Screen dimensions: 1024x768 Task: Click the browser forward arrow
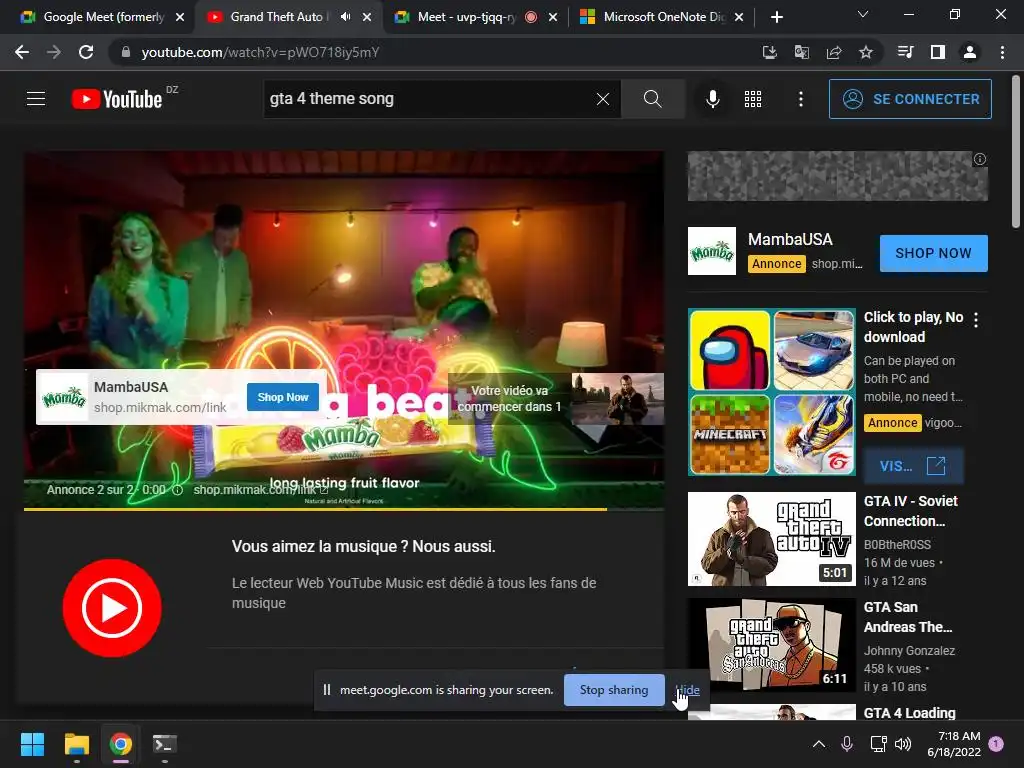coord(54,52)
